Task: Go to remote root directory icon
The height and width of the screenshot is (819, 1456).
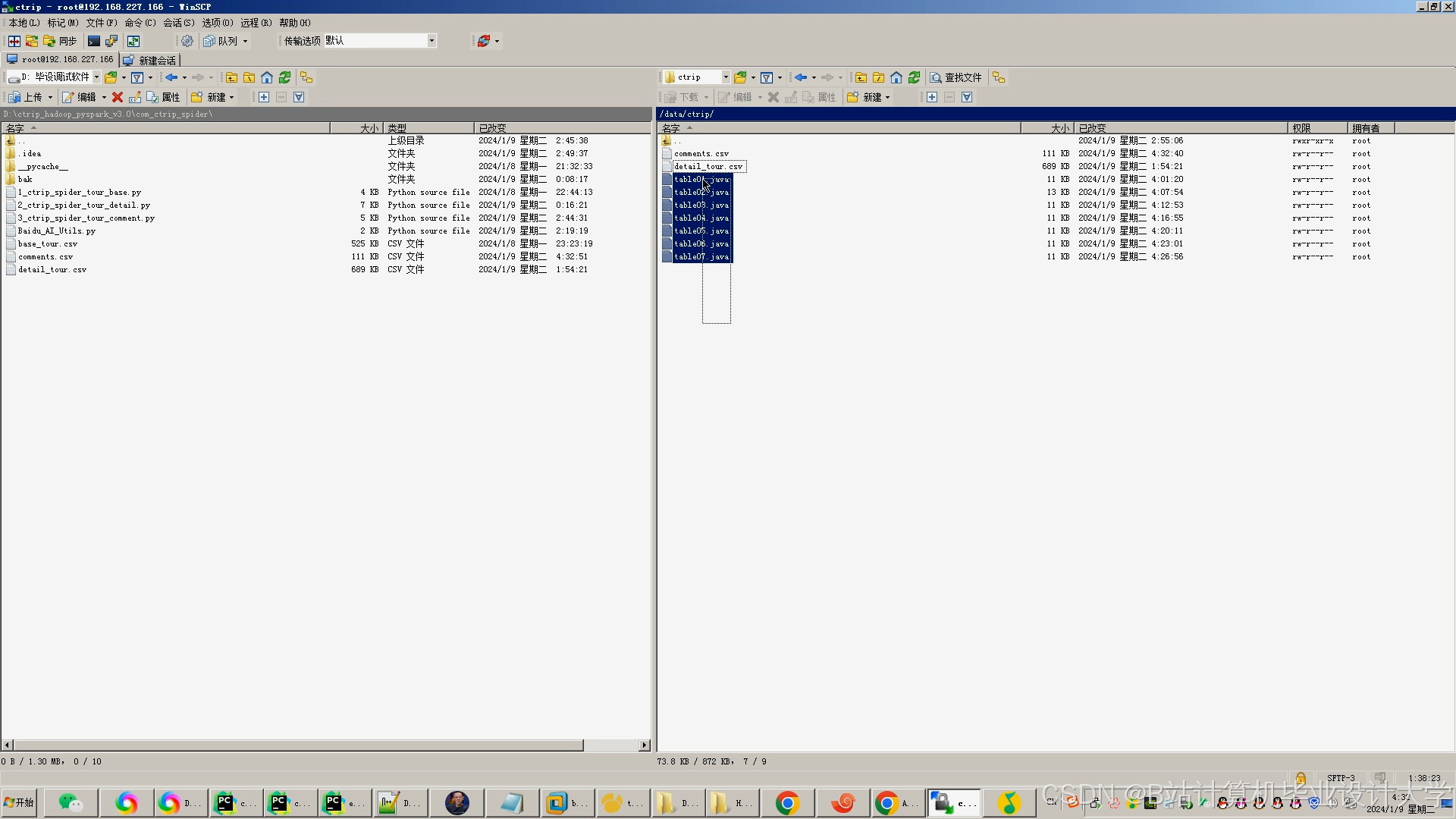Action: (x=878, y=77)
